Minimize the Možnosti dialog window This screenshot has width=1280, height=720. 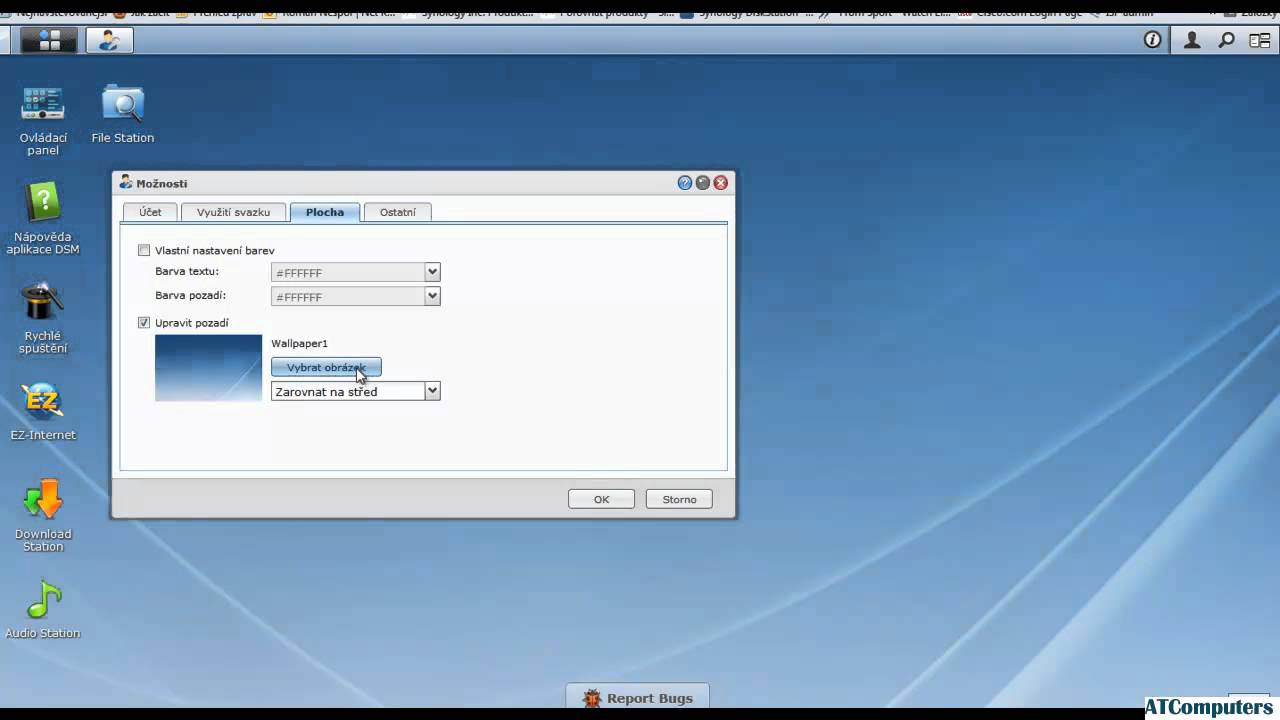703,183
